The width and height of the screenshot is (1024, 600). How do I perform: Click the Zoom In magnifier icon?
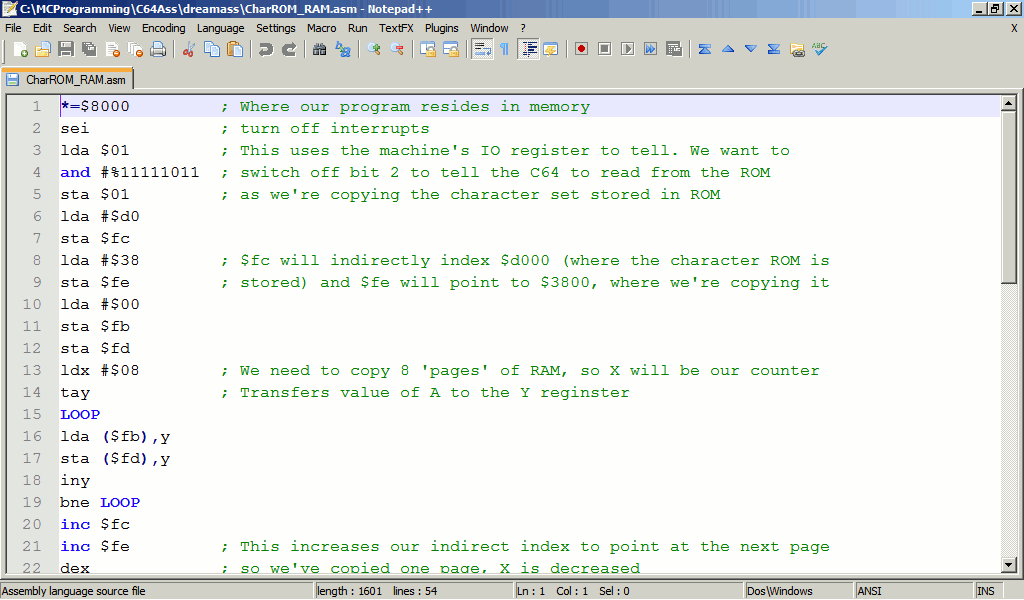(x=374, y=49)
